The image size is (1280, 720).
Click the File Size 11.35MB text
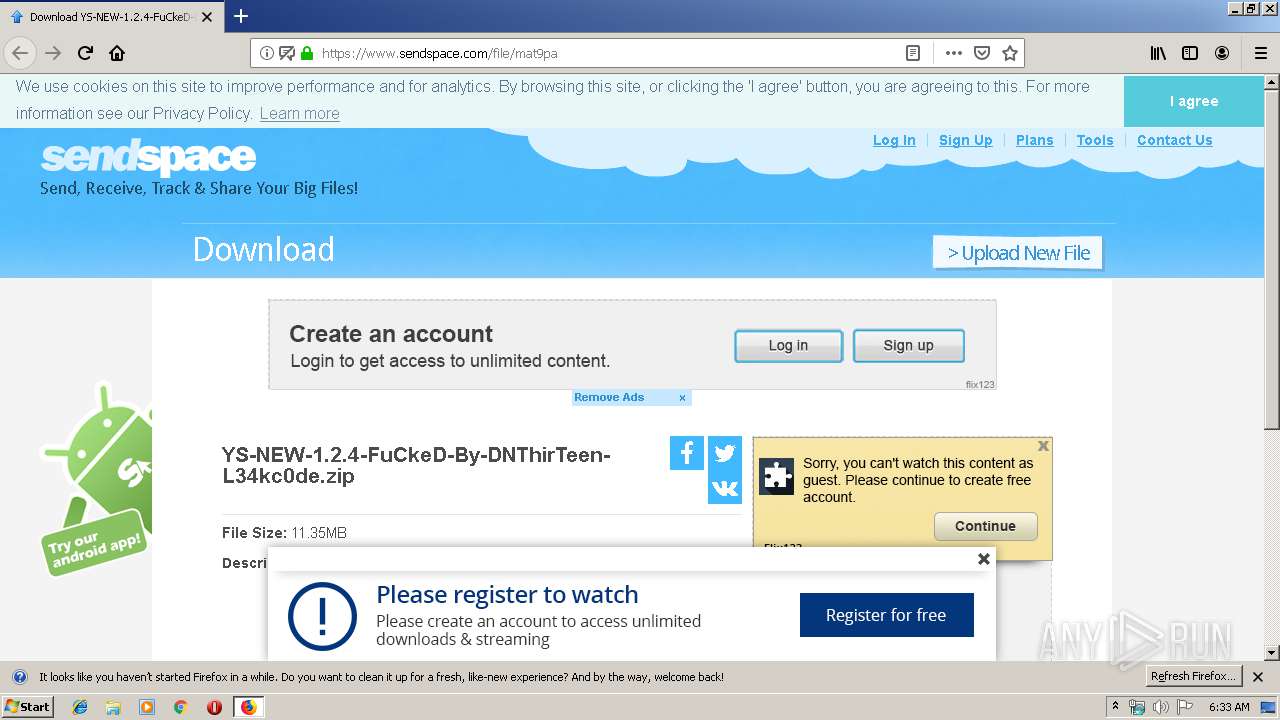(x=284, y=533)
